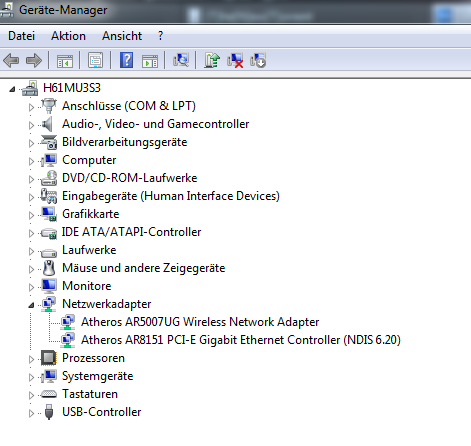The image size is (471, 446).
Task: Expand the USB-Controller category
Action: 31,413
